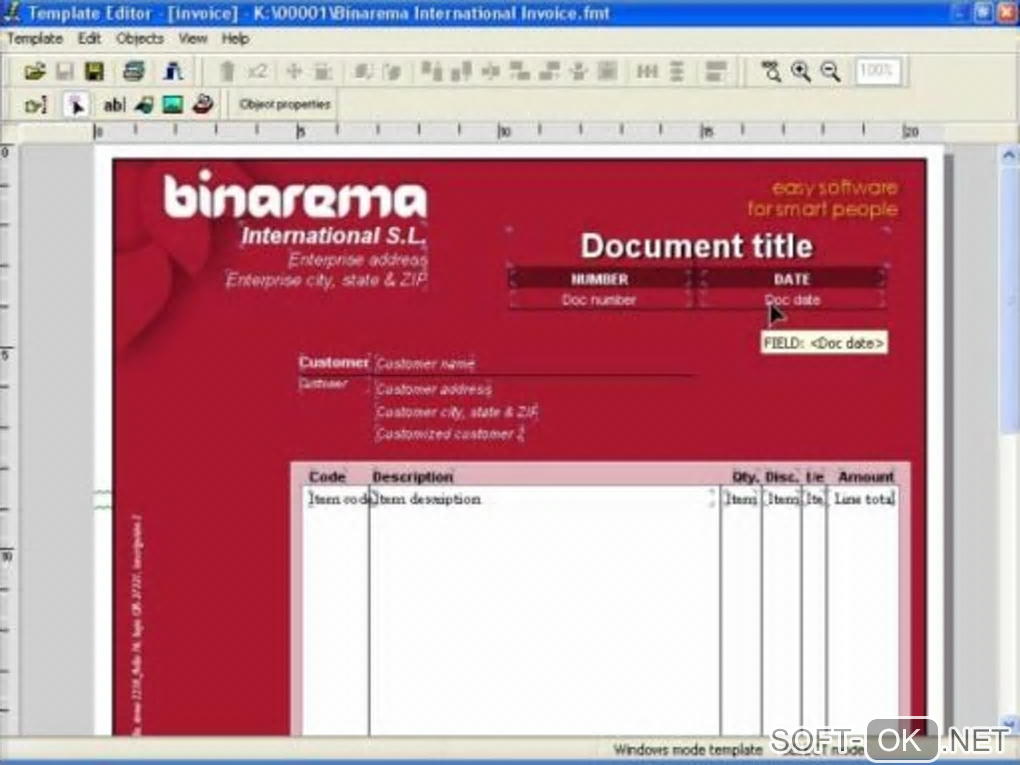Select the Qty. column header
1020x765 pixels.
coord(745,477)
